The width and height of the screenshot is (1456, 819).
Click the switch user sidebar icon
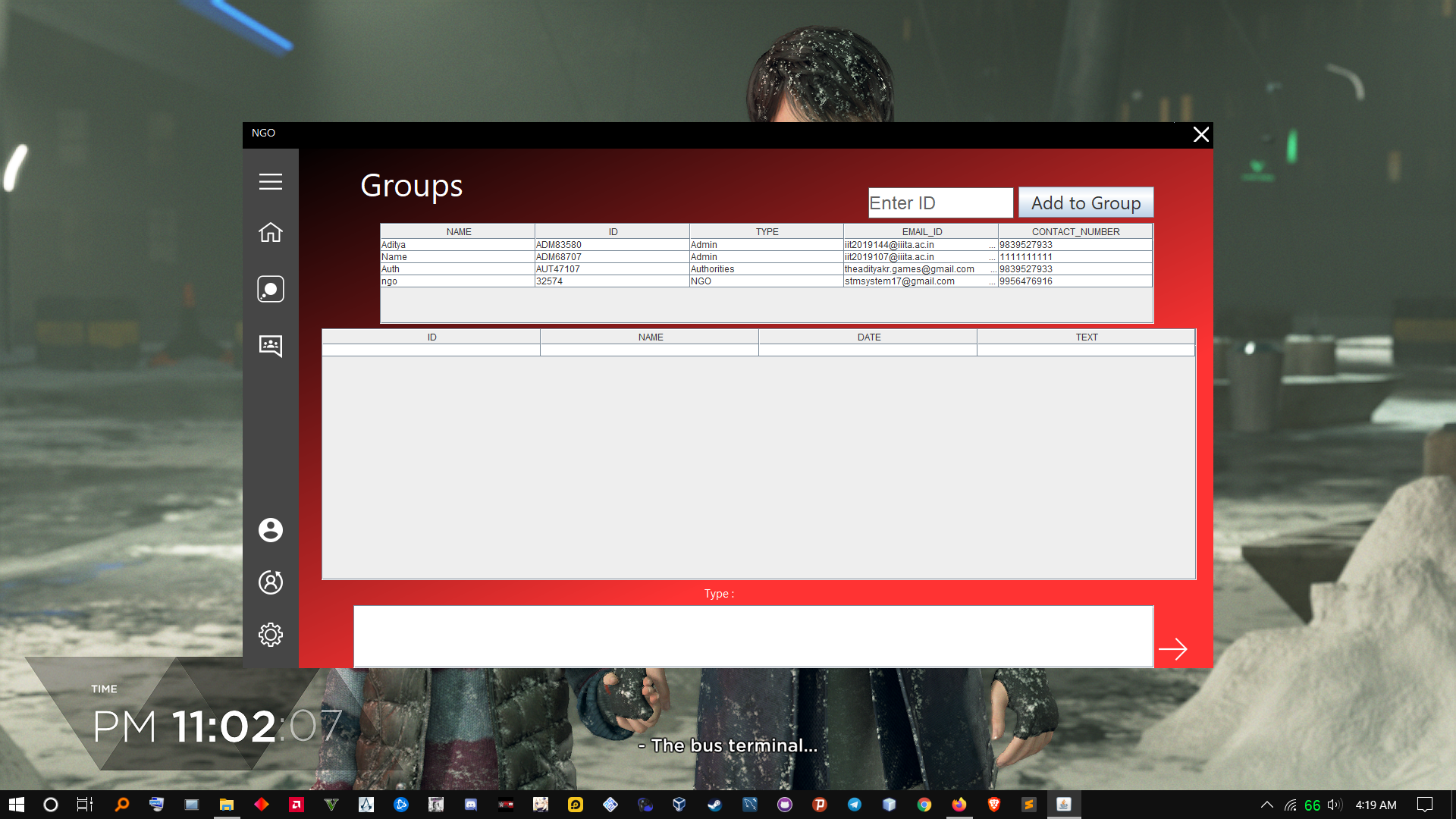[270, 582]
